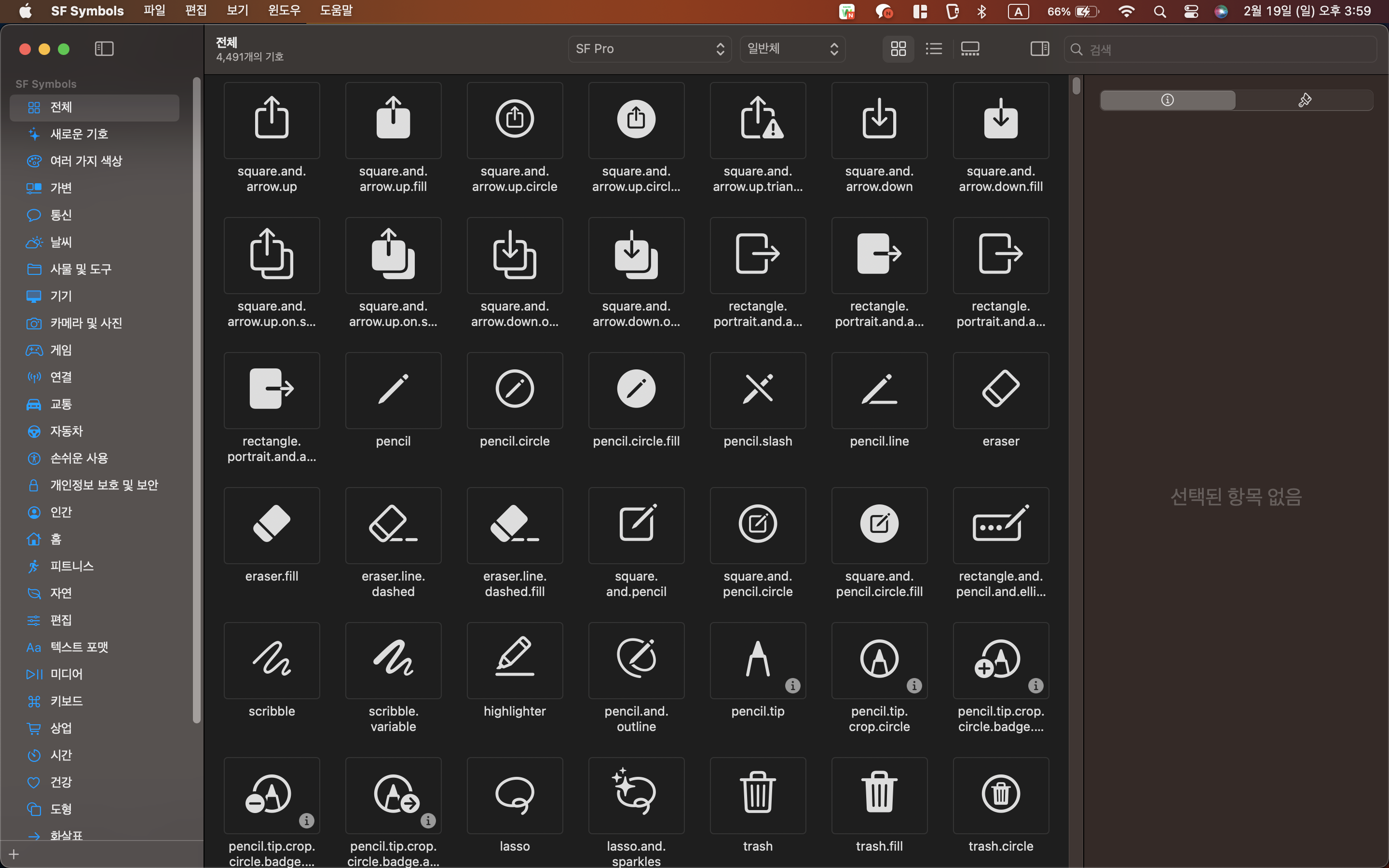Click the plus button at sidebar bottom

[x=14, y=854]
